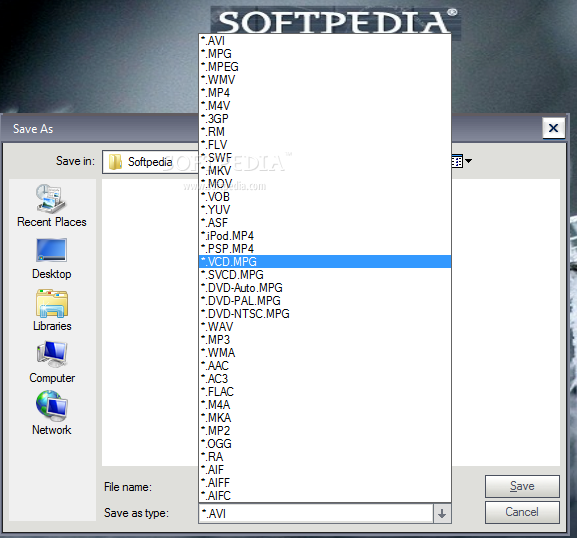The image size is (577, 538).
Task: Pick *.MKA audio format
Action: click(x=325, y=418)
